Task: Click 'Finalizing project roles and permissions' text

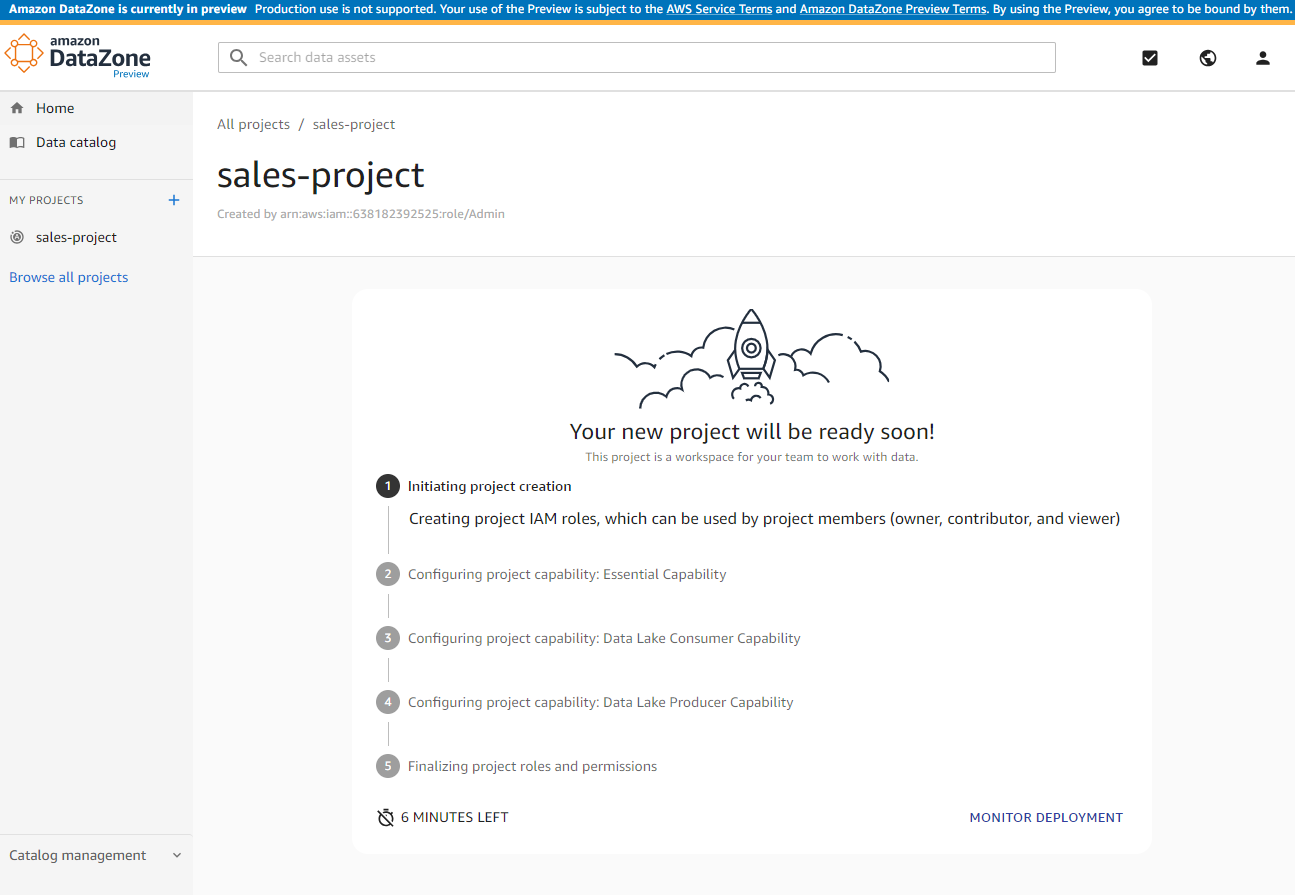Action: tap(533, 766)
